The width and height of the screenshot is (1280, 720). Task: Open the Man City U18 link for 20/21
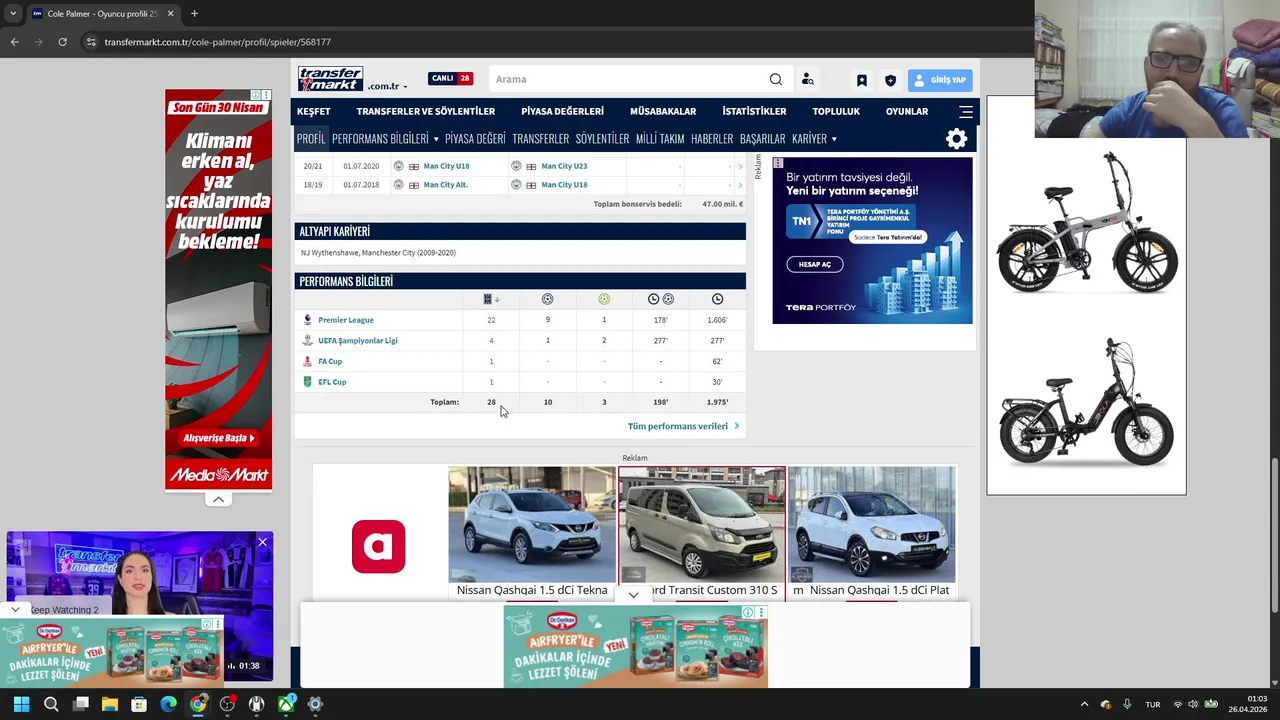[x=446, y=166]
